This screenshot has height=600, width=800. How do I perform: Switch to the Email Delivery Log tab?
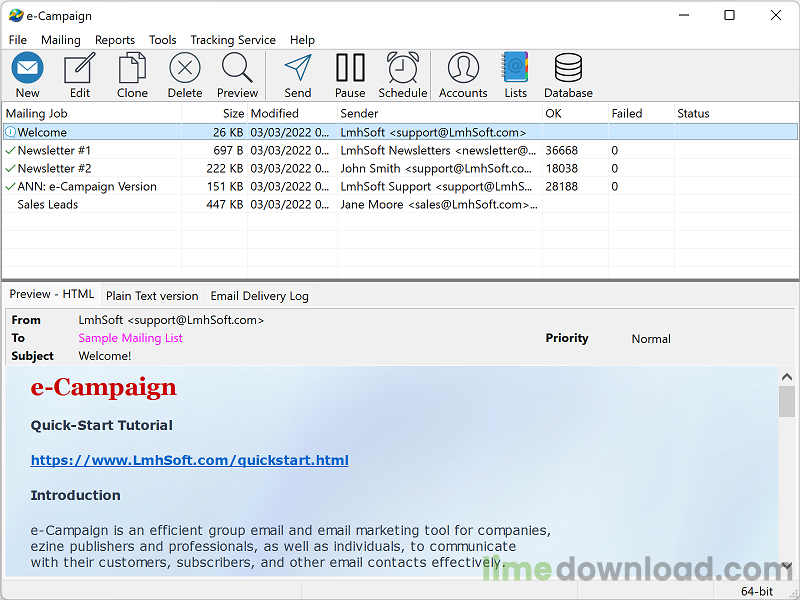[259, 296]
